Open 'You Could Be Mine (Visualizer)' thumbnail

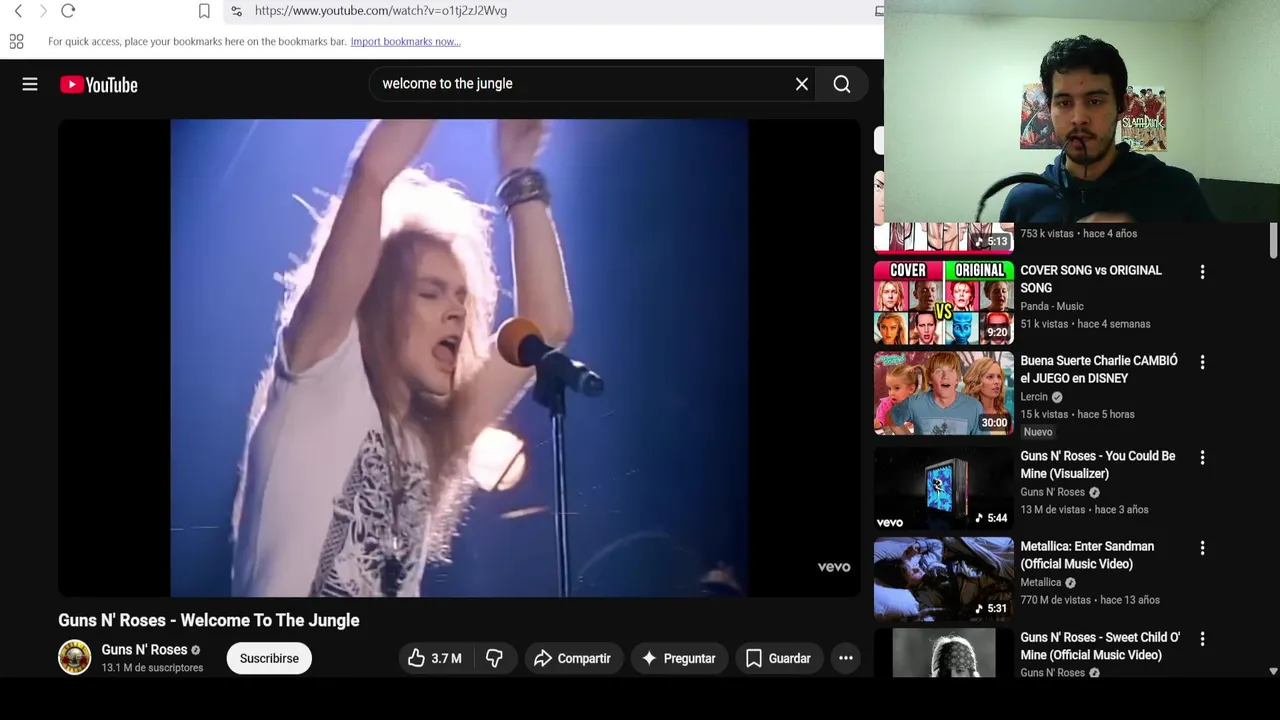(944, 488)
